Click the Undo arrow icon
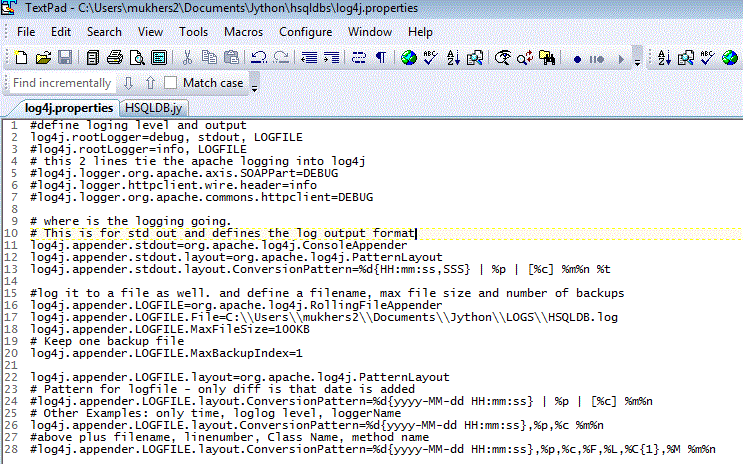Screen dimensions: 743x464 tap(259, 58)
